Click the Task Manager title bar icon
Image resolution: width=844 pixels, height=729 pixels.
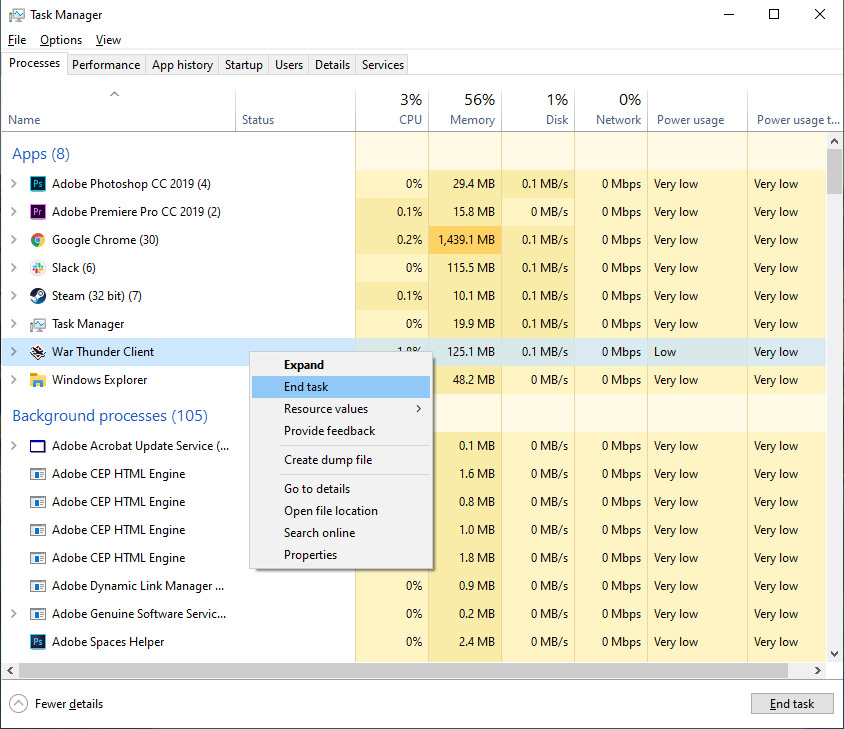tap(17, 15)
